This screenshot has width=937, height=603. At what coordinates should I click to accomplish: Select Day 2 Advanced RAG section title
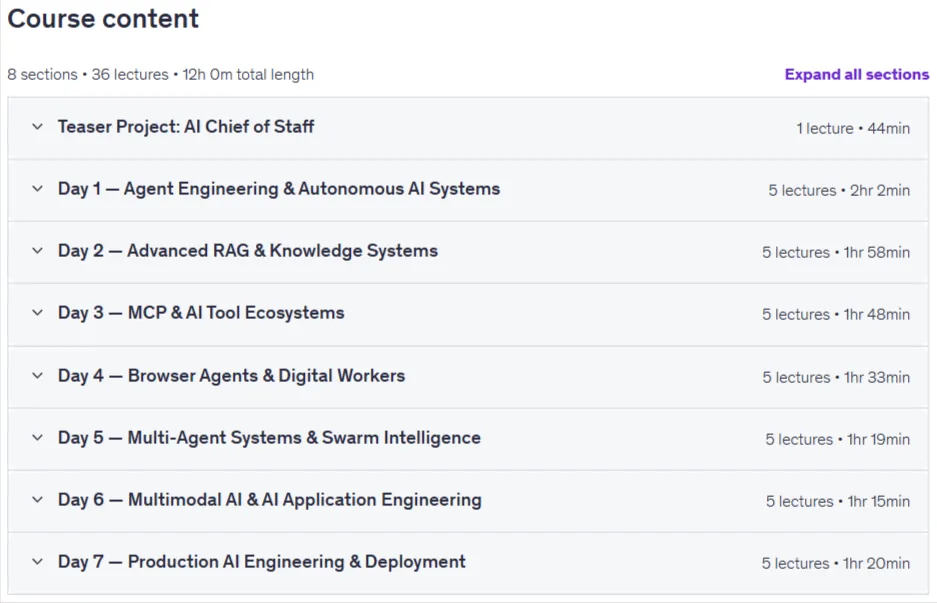247,251
